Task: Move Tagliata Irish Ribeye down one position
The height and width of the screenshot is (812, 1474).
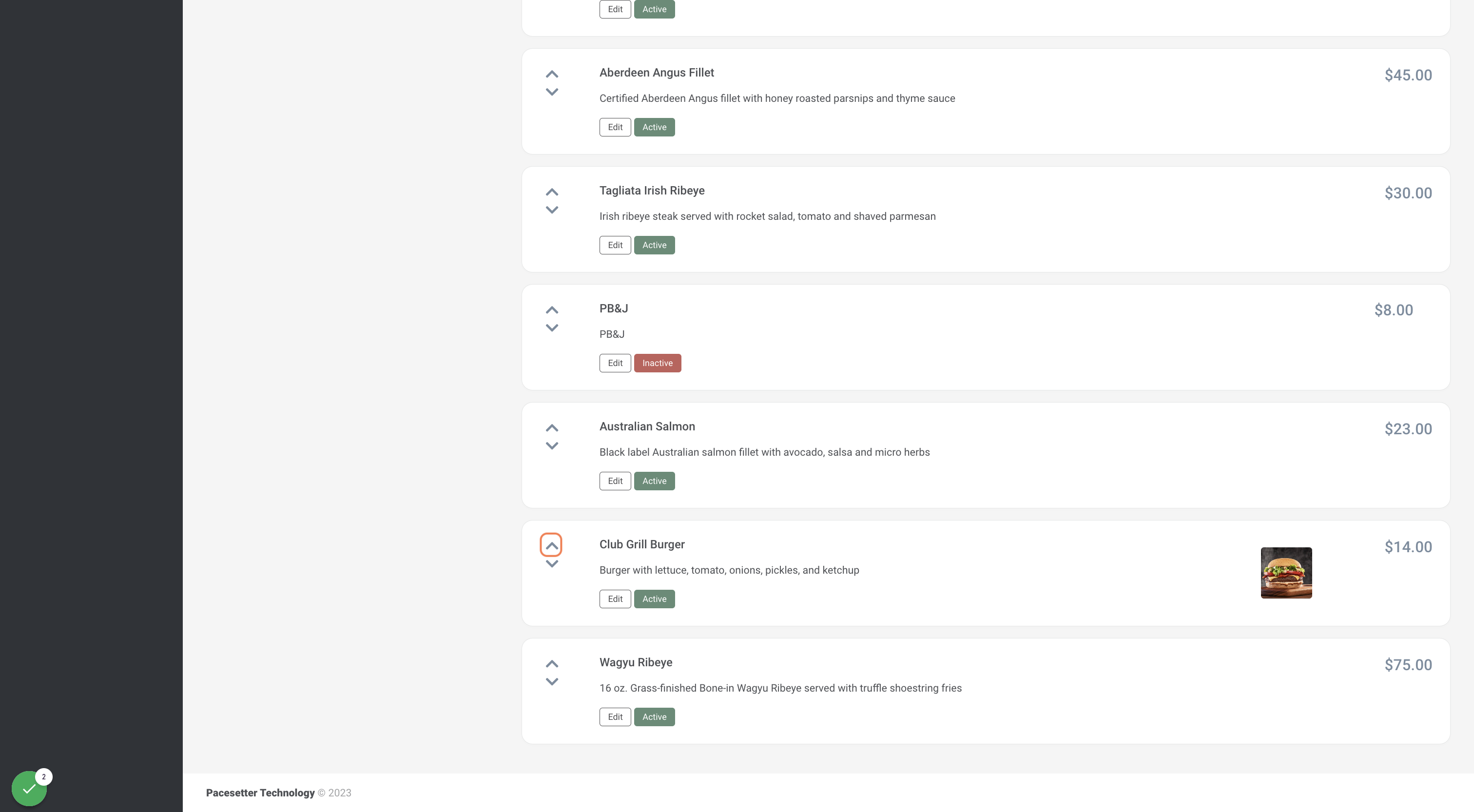Action: click(552, 210)
